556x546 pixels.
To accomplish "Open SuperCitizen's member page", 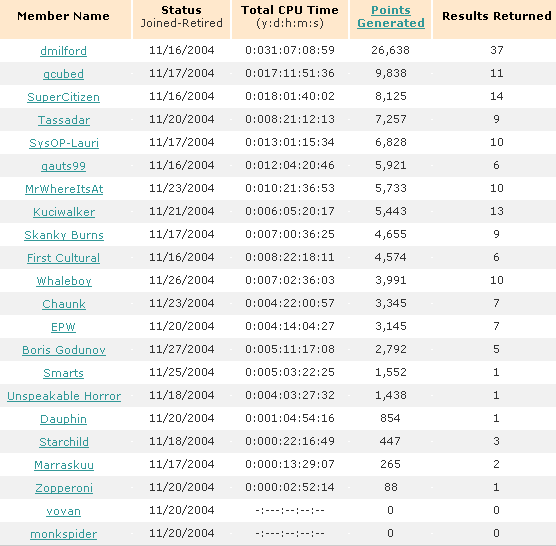I will [63, 97].
